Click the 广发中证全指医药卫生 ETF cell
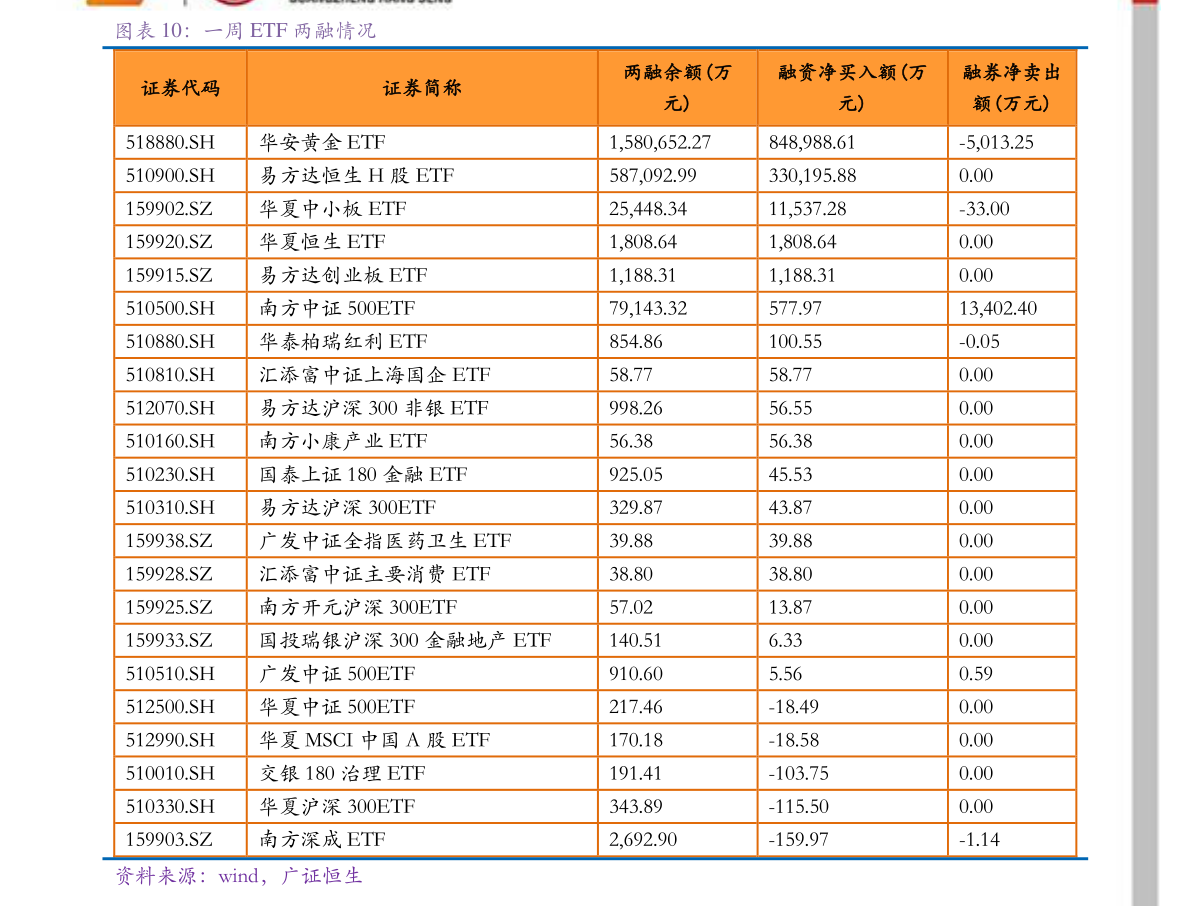 [x=385, y=541]
